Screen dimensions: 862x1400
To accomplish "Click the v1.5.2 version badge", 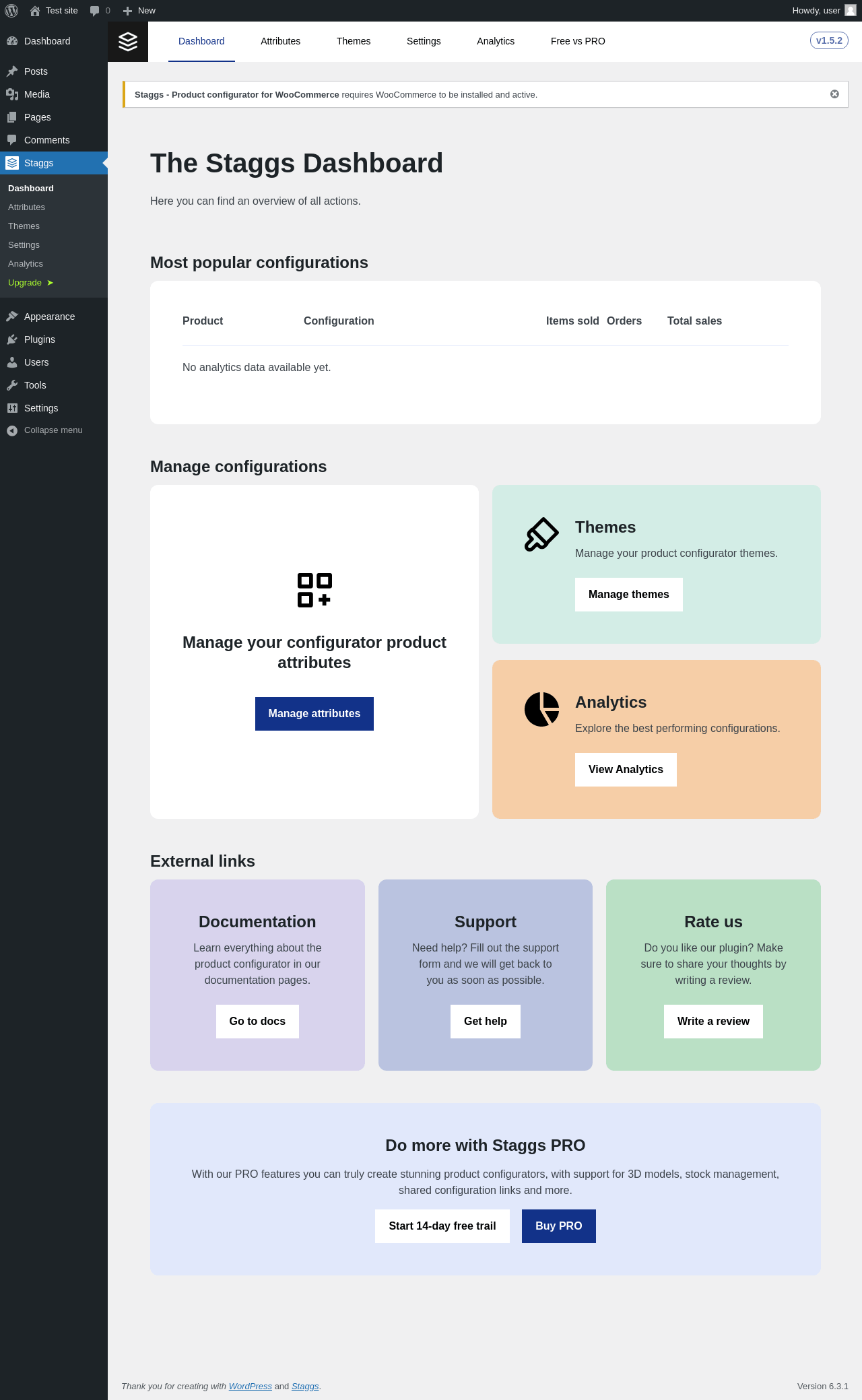I will click(829, 40).
